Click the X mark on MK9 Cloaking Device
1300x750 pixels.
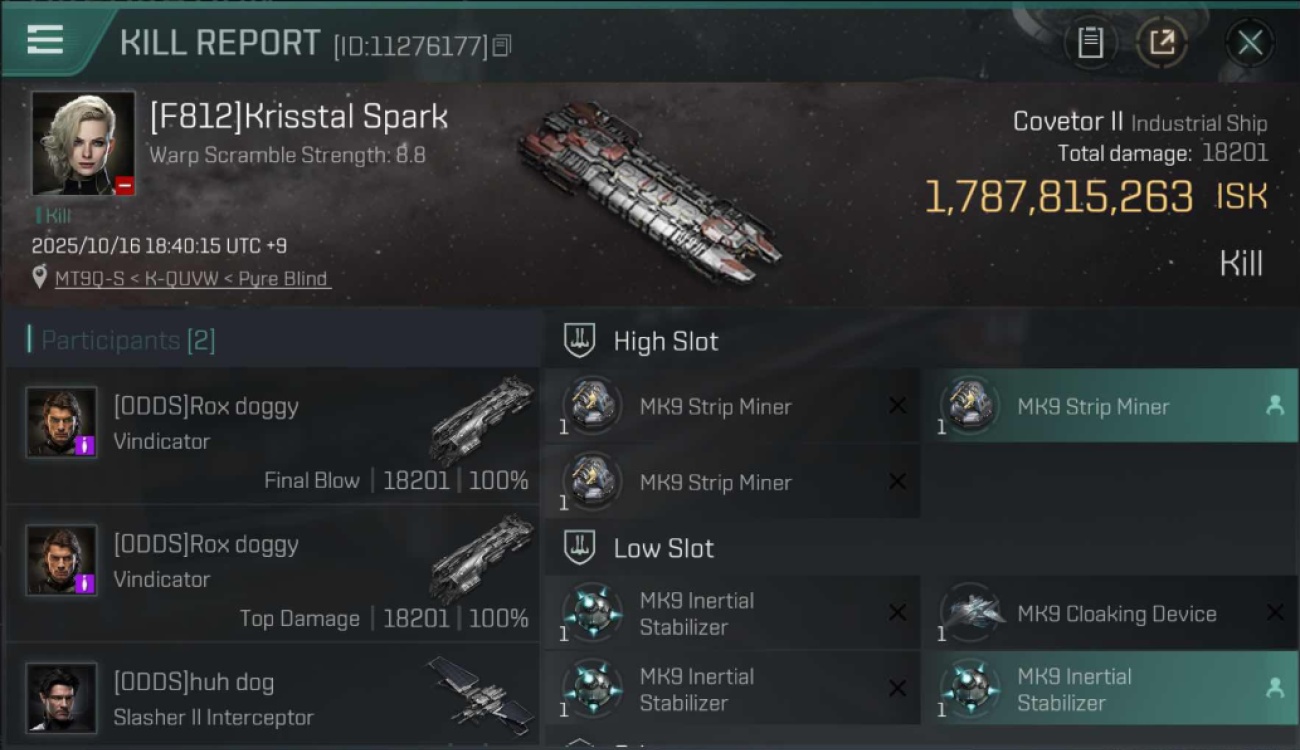[x=1275, y=613]
